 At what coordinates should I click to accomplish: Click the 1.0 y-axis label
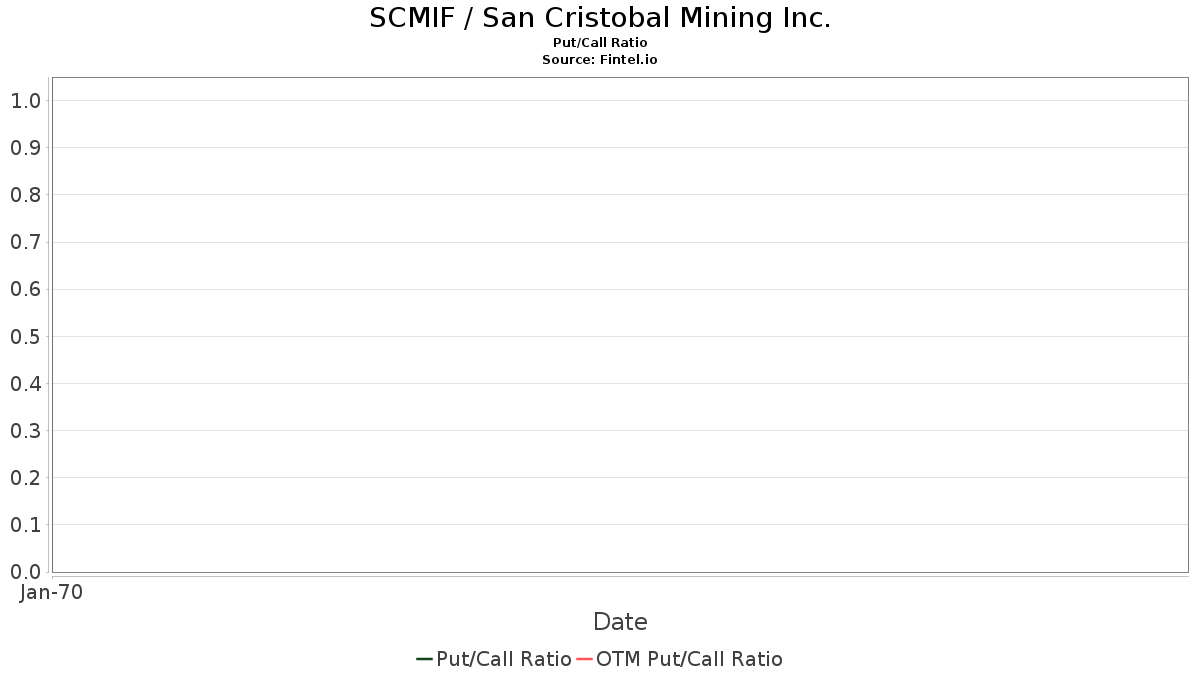(x=25, y=101)
